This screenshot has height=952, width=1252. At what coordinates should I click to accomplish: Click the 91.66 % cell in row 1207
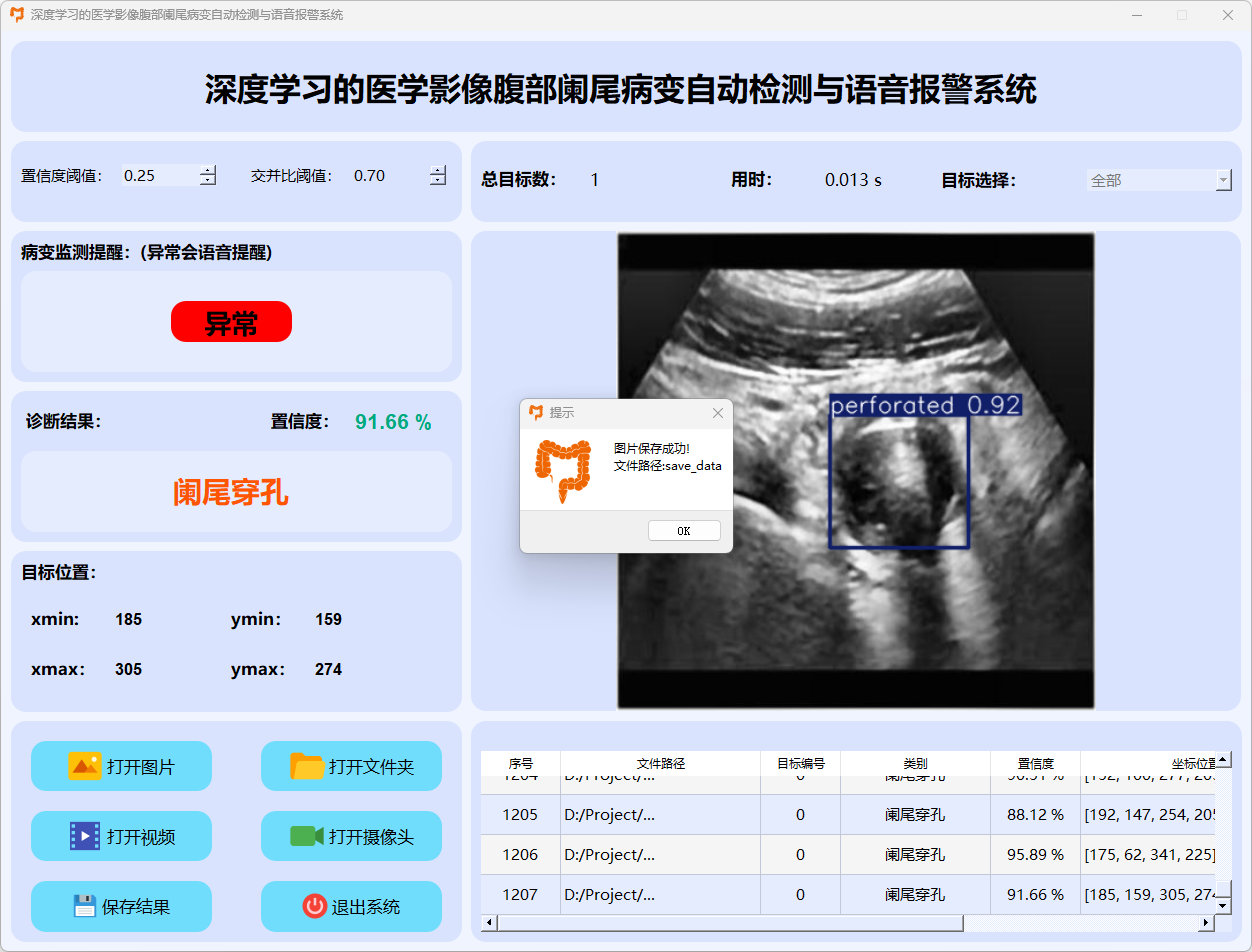click(x=1035, y=895)
